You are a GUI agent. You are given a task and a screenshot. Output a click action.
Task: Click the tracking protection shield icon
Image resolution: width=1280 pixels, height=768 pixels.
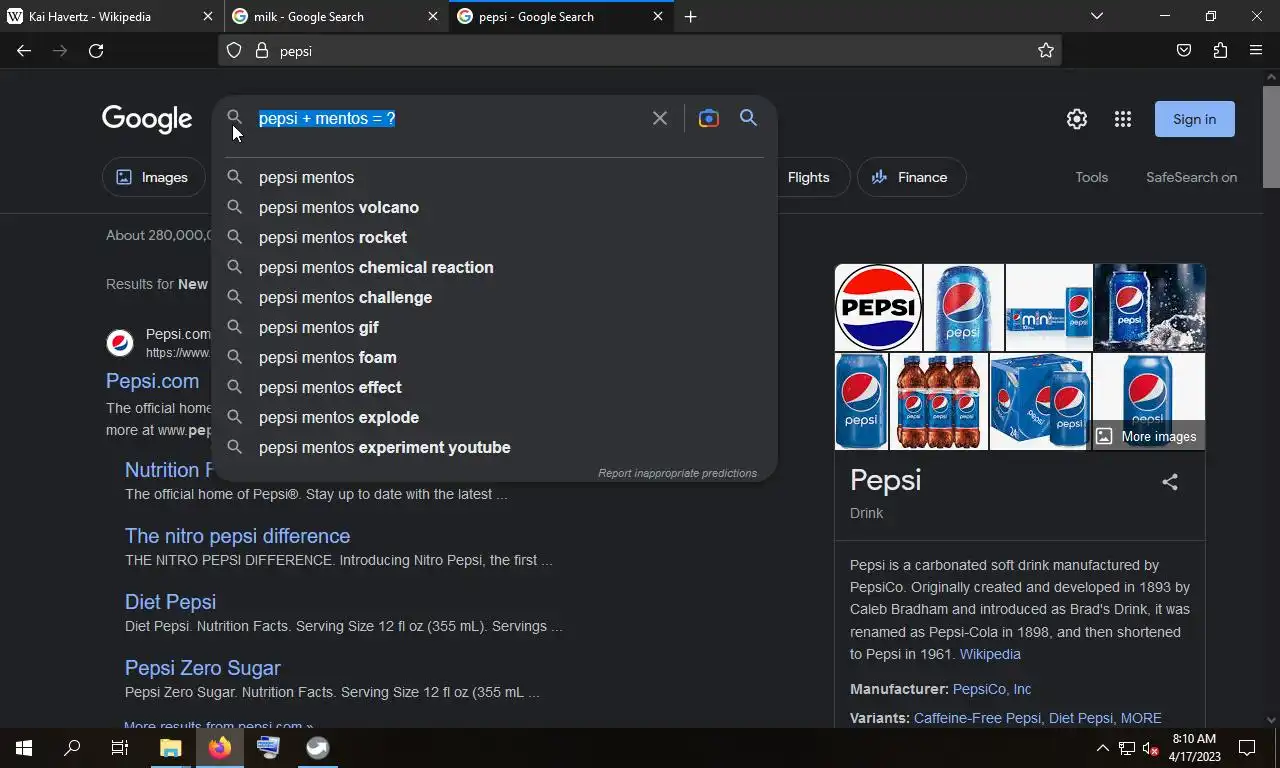234,51
